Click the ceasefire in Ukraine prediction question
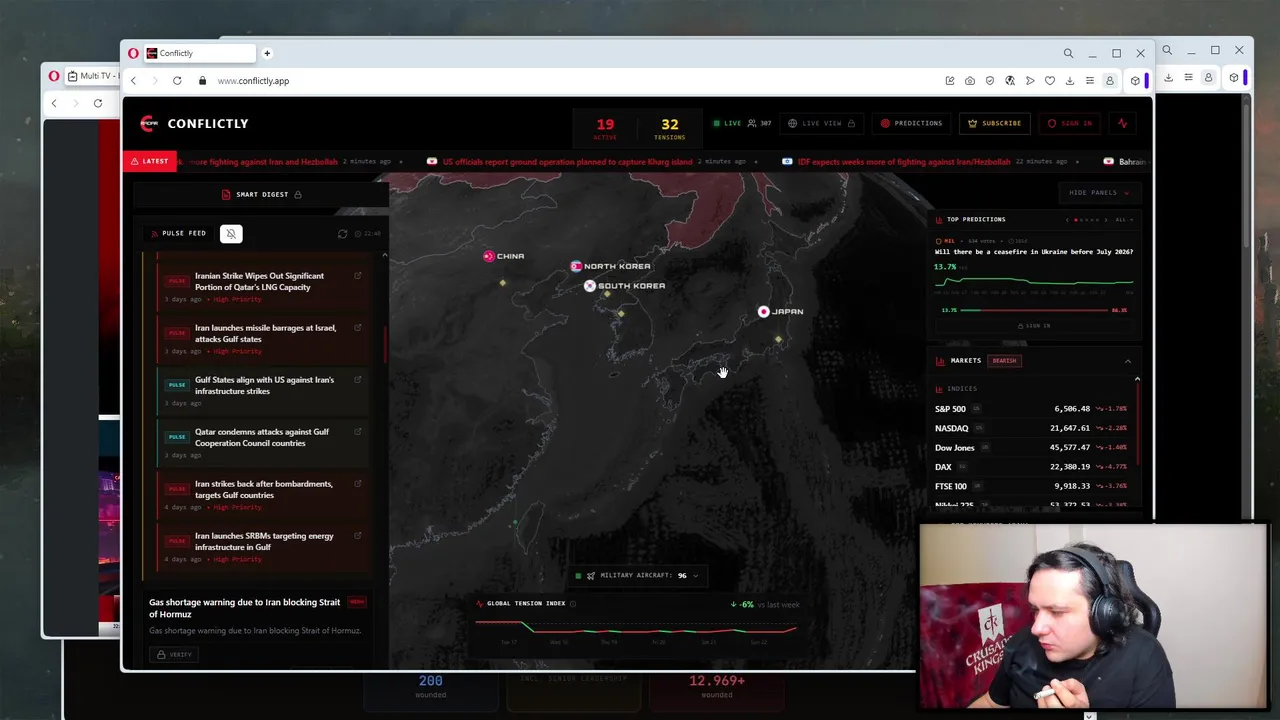1280x720 pixels. [1034, 252]
